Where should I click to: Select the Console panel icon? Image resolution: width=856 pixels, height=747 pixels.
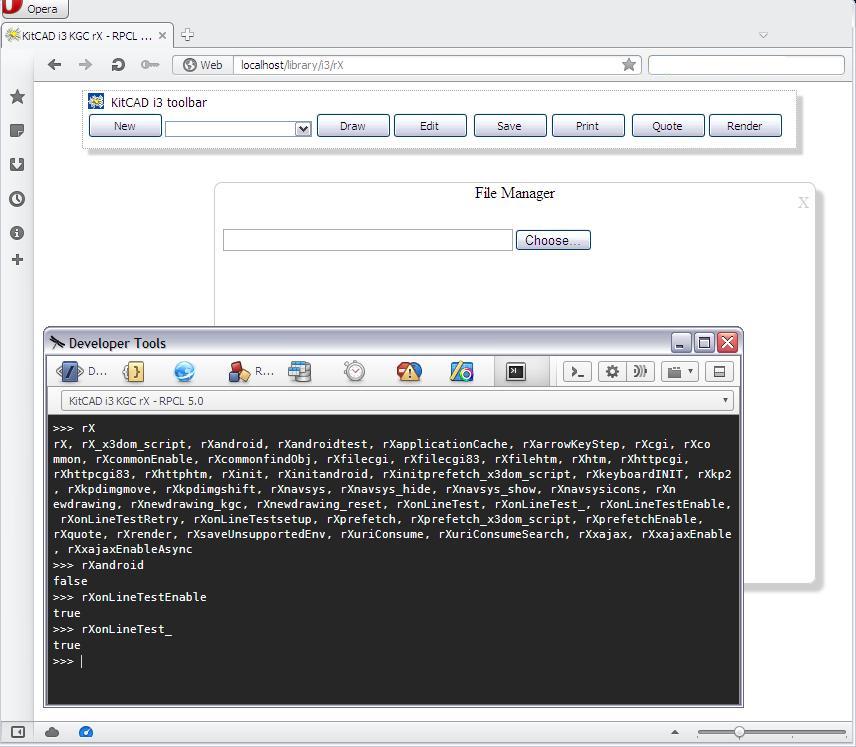[516, 372]
